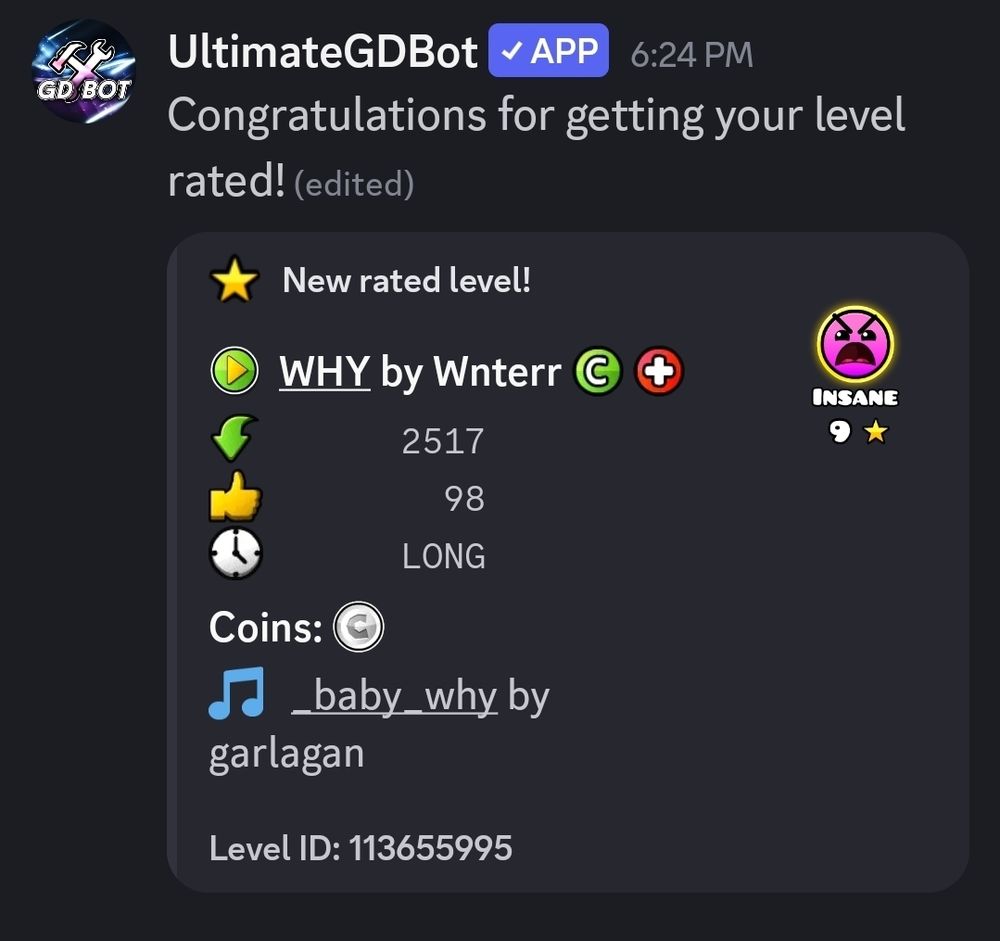Open the WHY level link
The height and width of the screenshot is (941, 1000).
tap(325, 371)
